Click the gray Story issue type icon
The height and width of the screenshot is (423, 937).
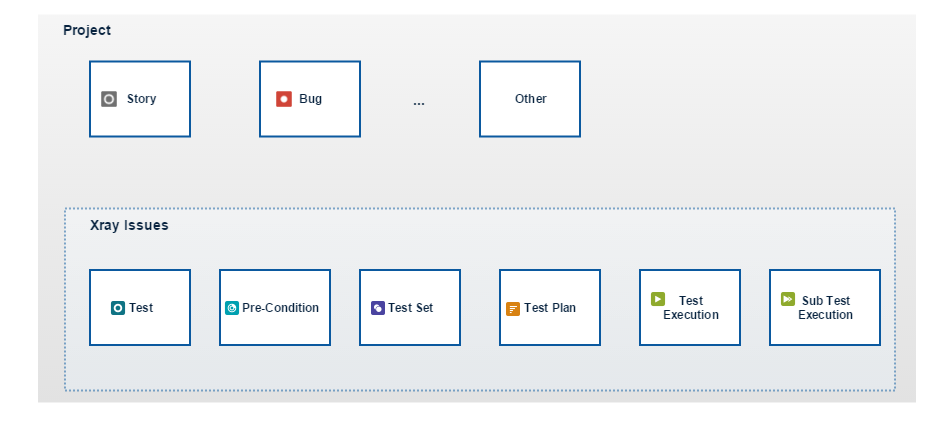109,99
